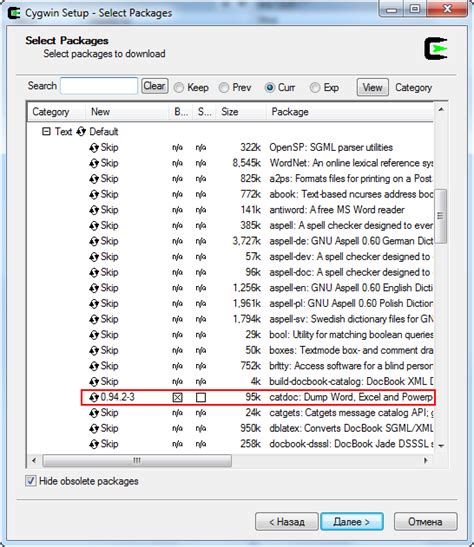Click scroll down arrow of package list
The image size is (474, 547).
point(441,446)
